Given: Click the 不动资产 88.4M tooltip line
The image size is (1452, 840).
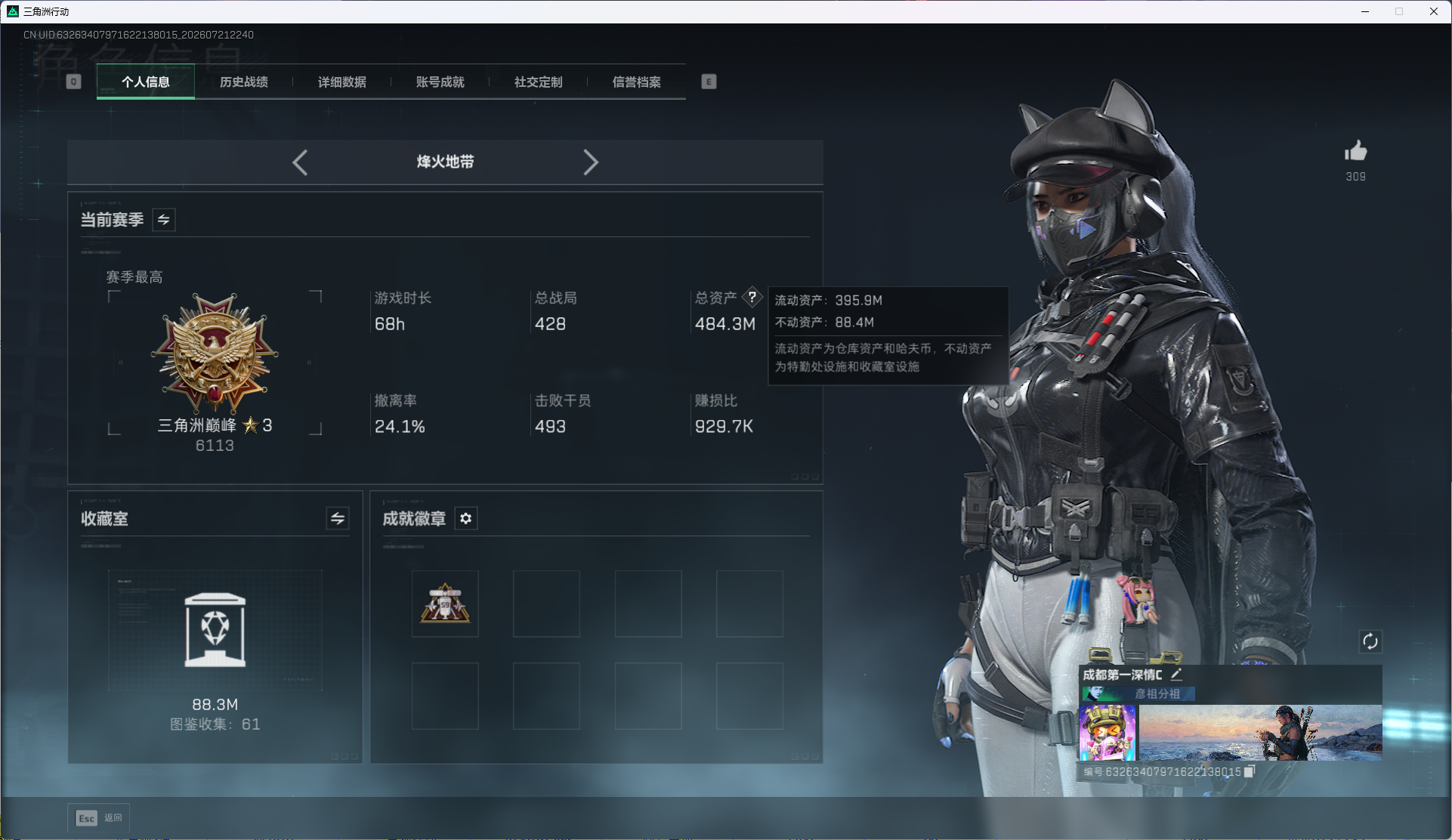Looking at the screenshot, I should coord(824,323).
